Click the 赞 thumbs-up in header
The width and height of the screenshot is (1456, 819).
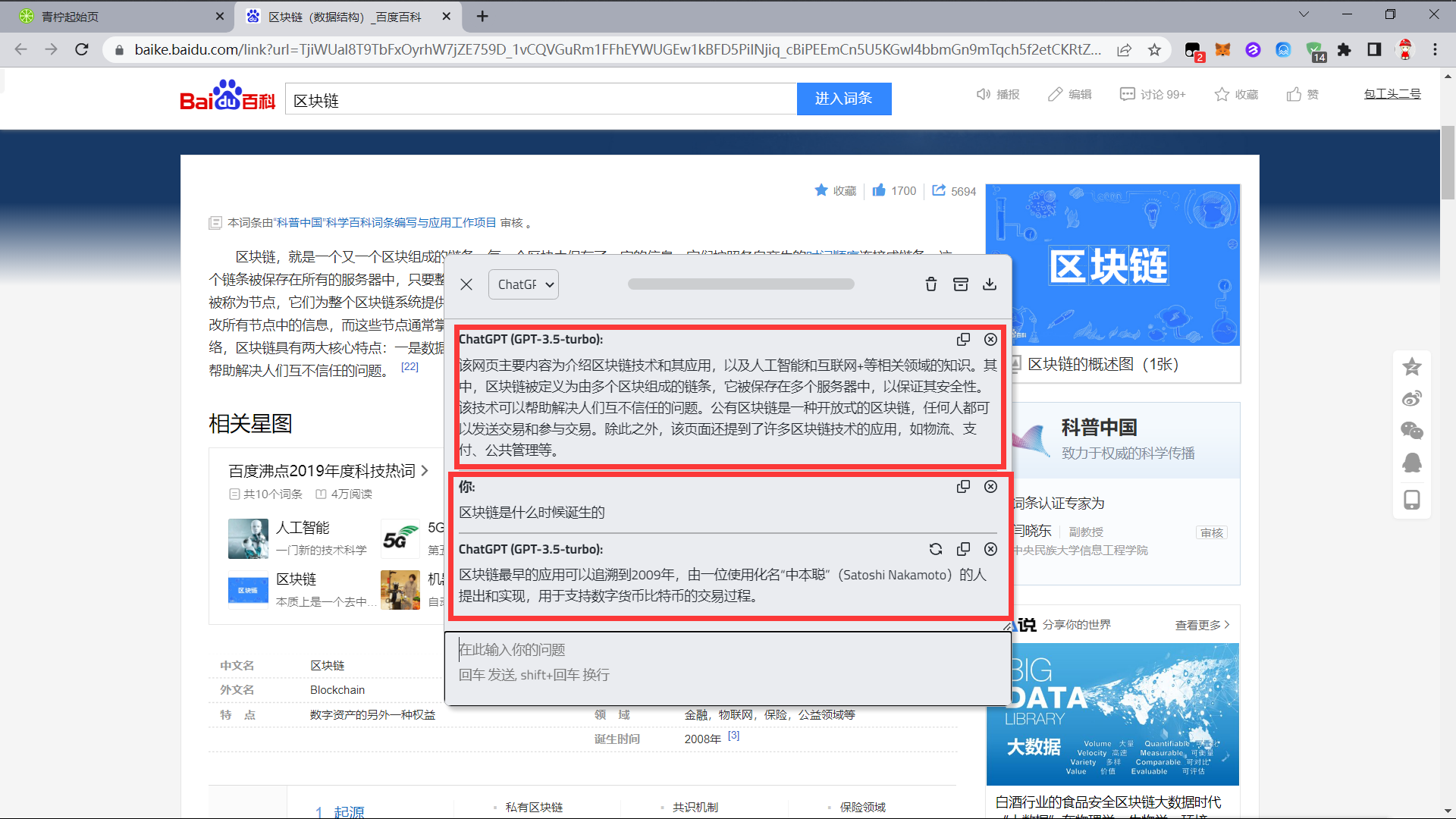coord(1303,94)
